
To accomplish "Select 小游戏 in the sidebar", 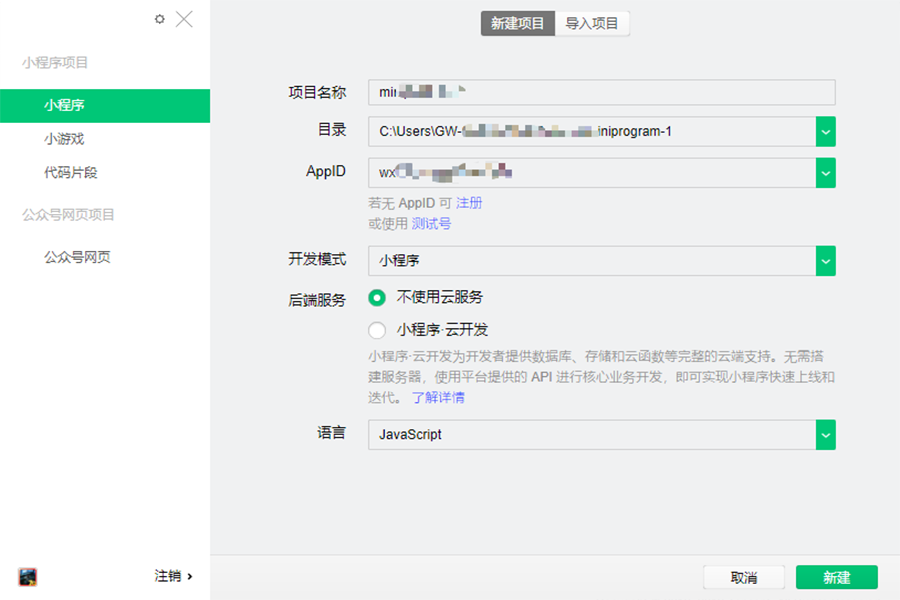I will tap(64, 139).
